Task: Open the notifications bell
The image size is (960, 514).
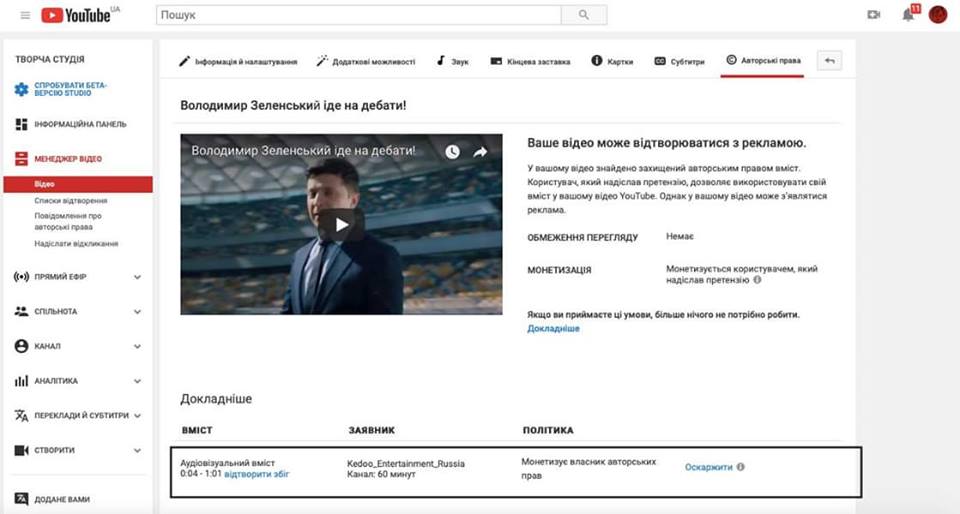Action: (x=906, y=15)
